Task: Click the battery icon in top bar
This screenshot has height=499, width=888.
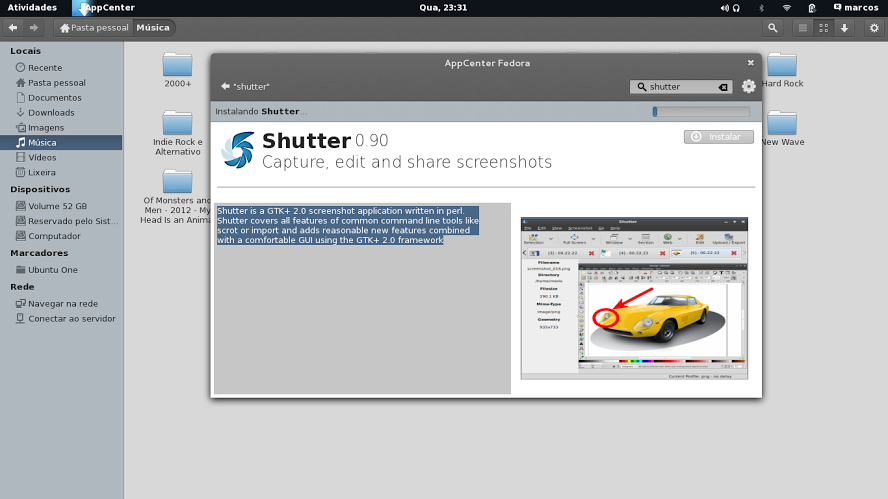Action: click(x=812, y=8)
